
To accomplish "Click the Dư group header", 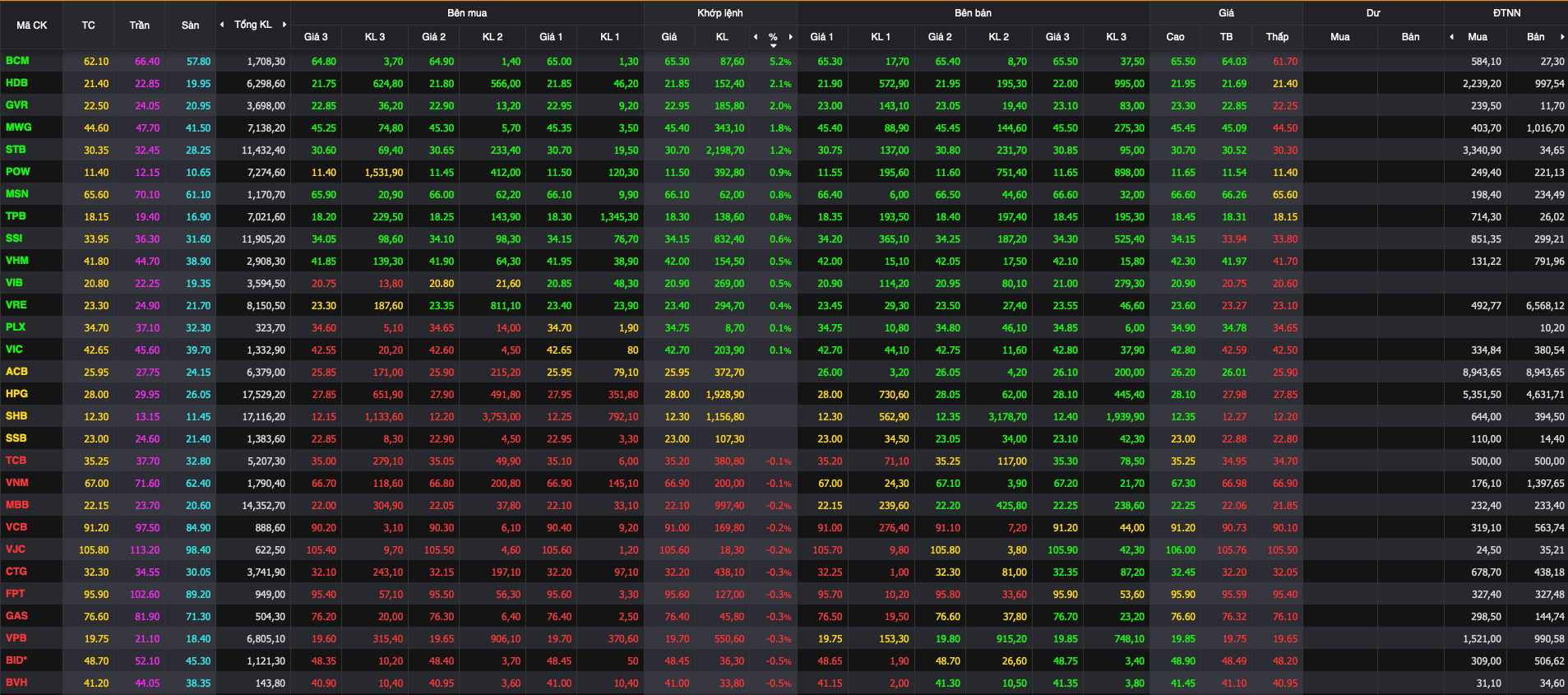I will tap(1373, 13).
